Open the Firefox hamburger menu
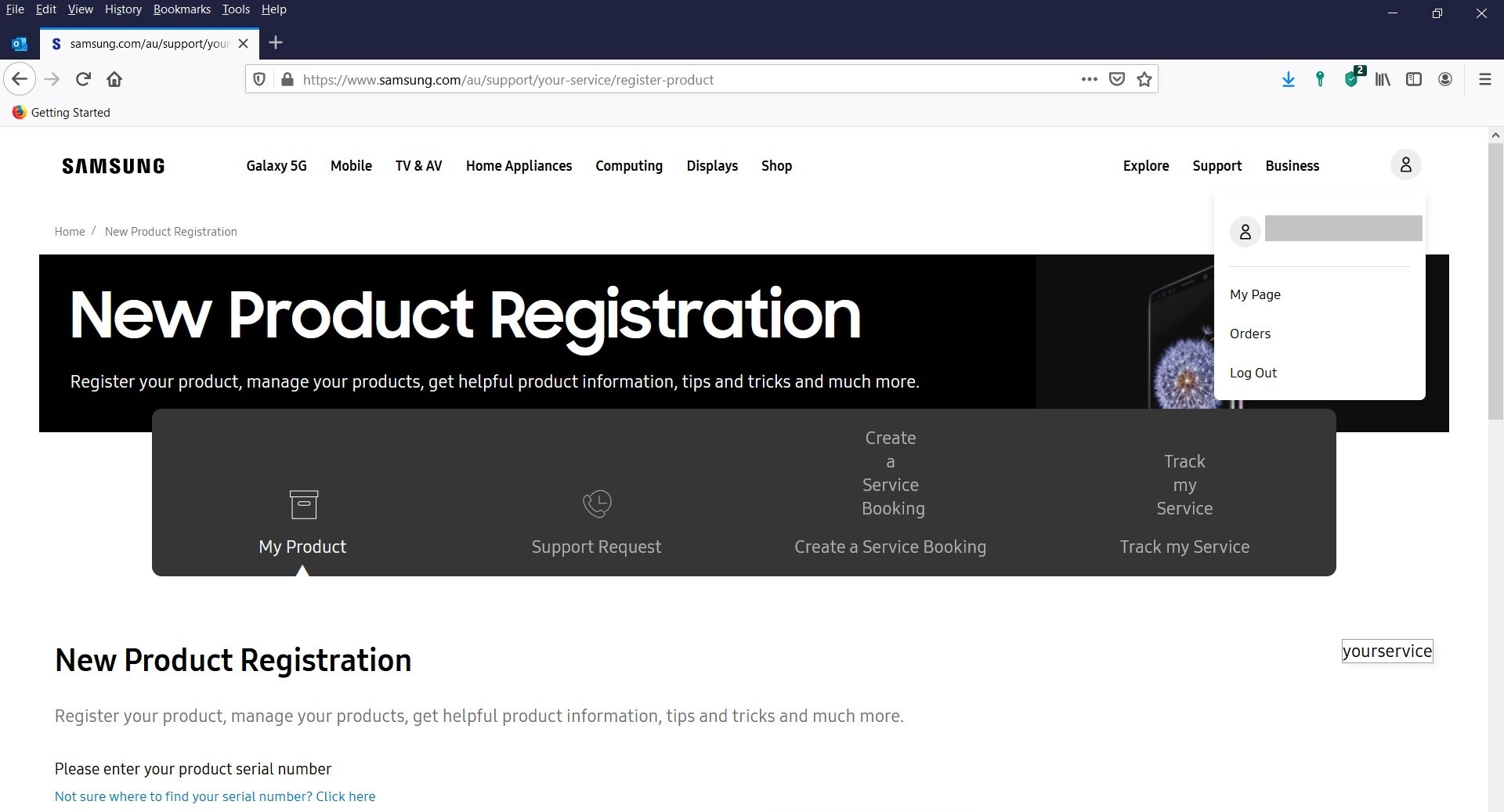The height and width of the screenshot is (812, 1504). [1484, 79]
